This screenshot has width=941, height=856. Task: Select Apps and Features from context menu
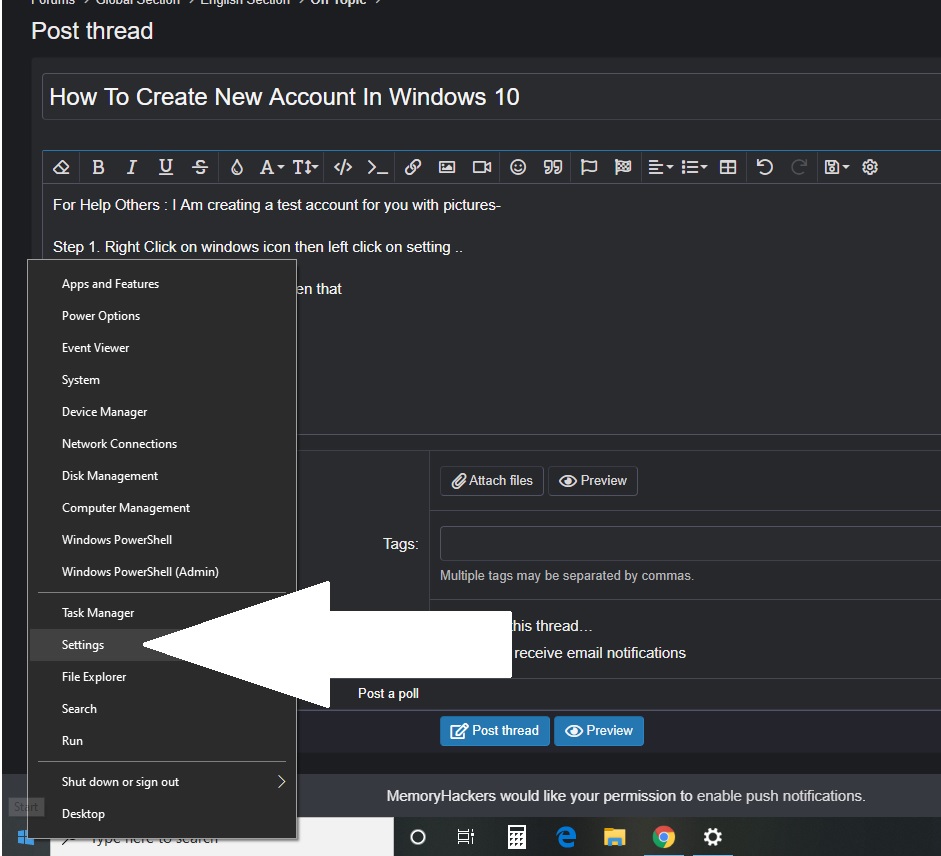click(x=162, y=284)
